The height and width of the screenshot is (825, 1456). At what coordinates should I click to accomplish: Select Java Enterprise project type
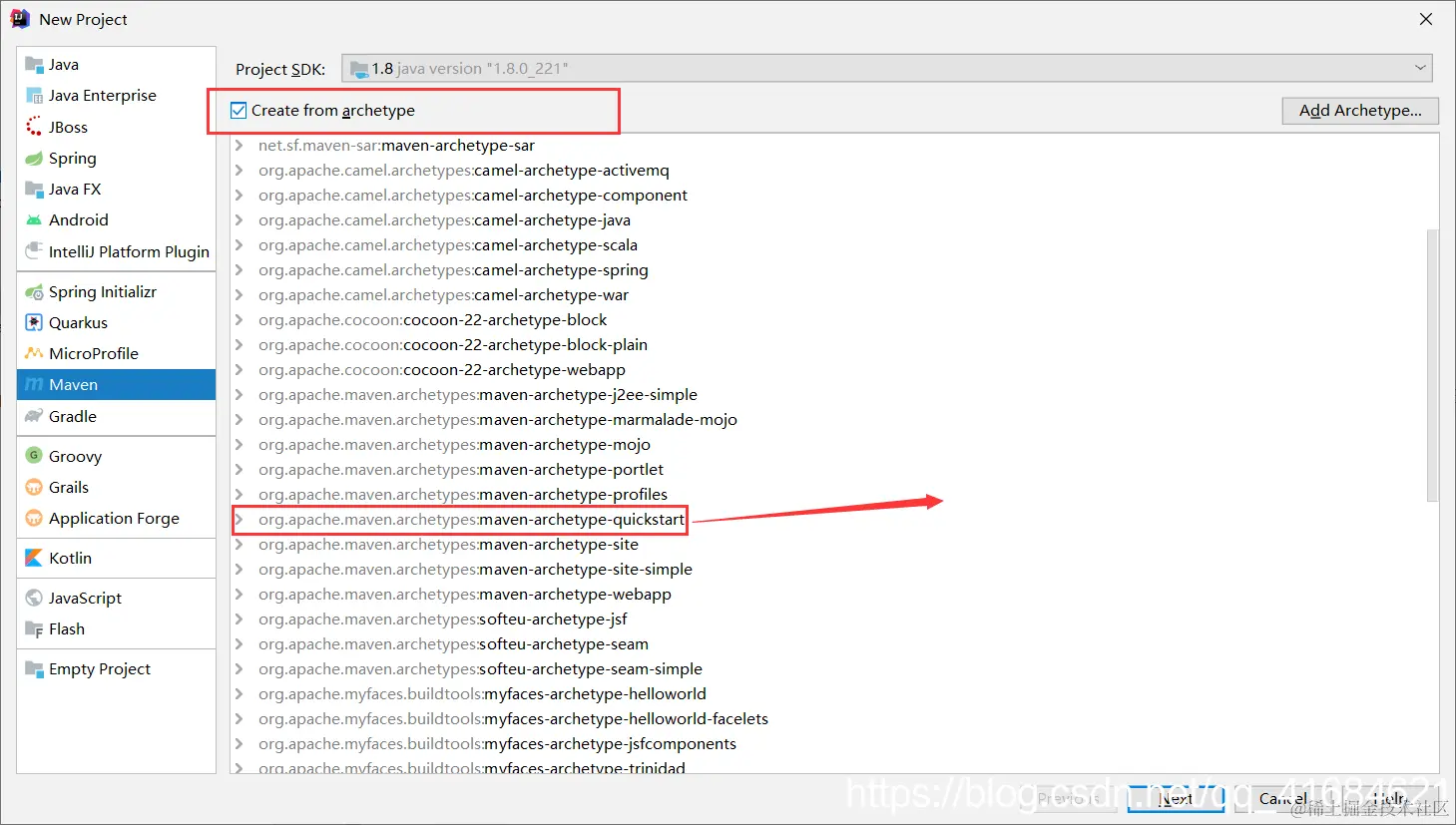pyautogui.click(x=116, y=96)
